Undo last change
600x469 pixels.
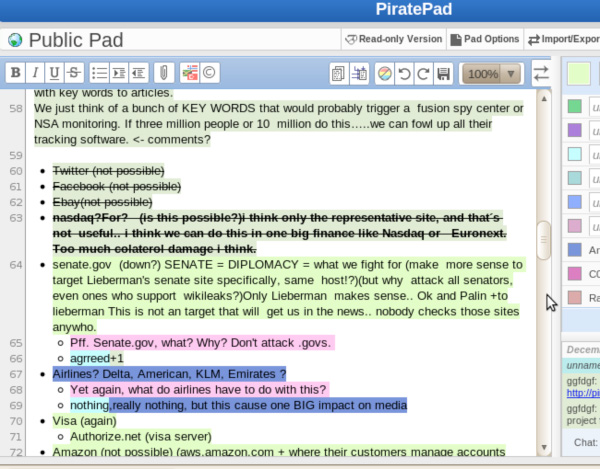tap(404, 73)
